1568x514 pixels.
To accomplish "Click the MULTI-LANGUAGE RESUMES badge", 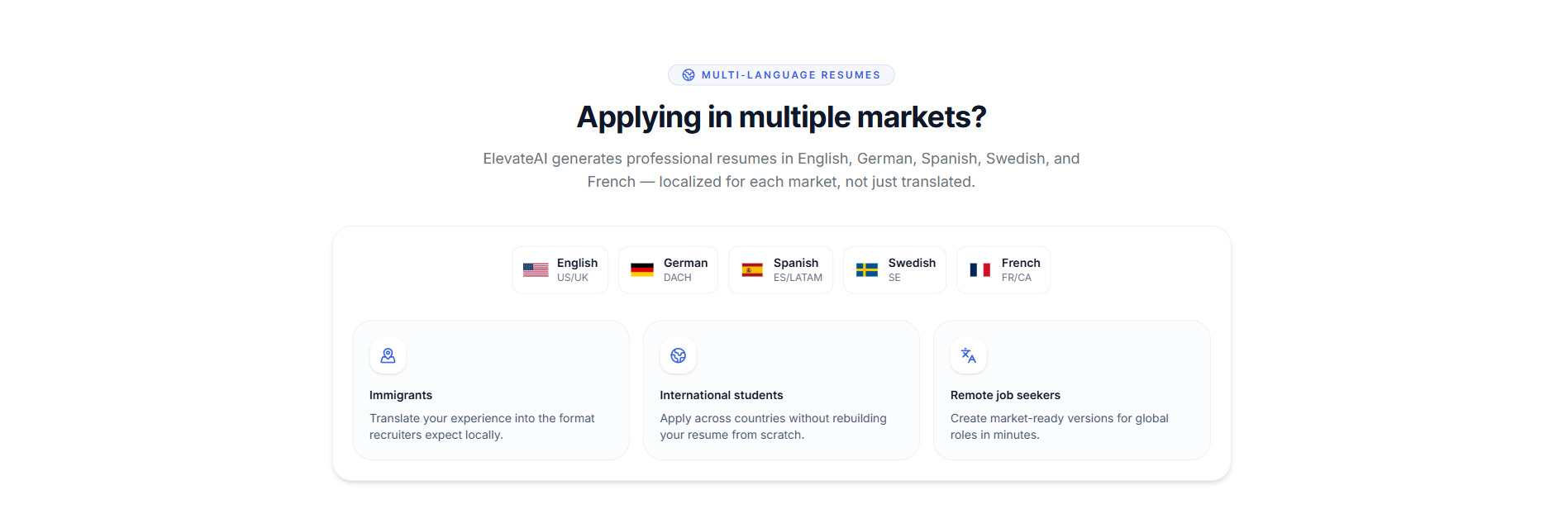I will [x=781, y=74].
